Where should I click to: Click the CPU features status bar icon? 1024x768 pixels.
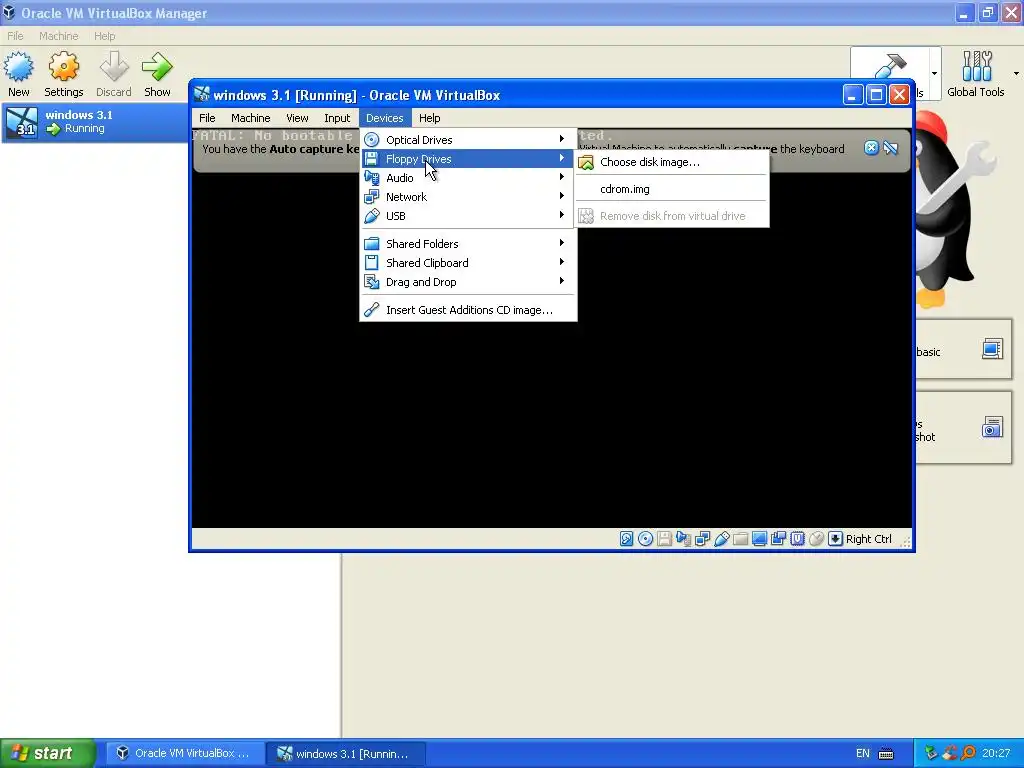click(797, 539)
